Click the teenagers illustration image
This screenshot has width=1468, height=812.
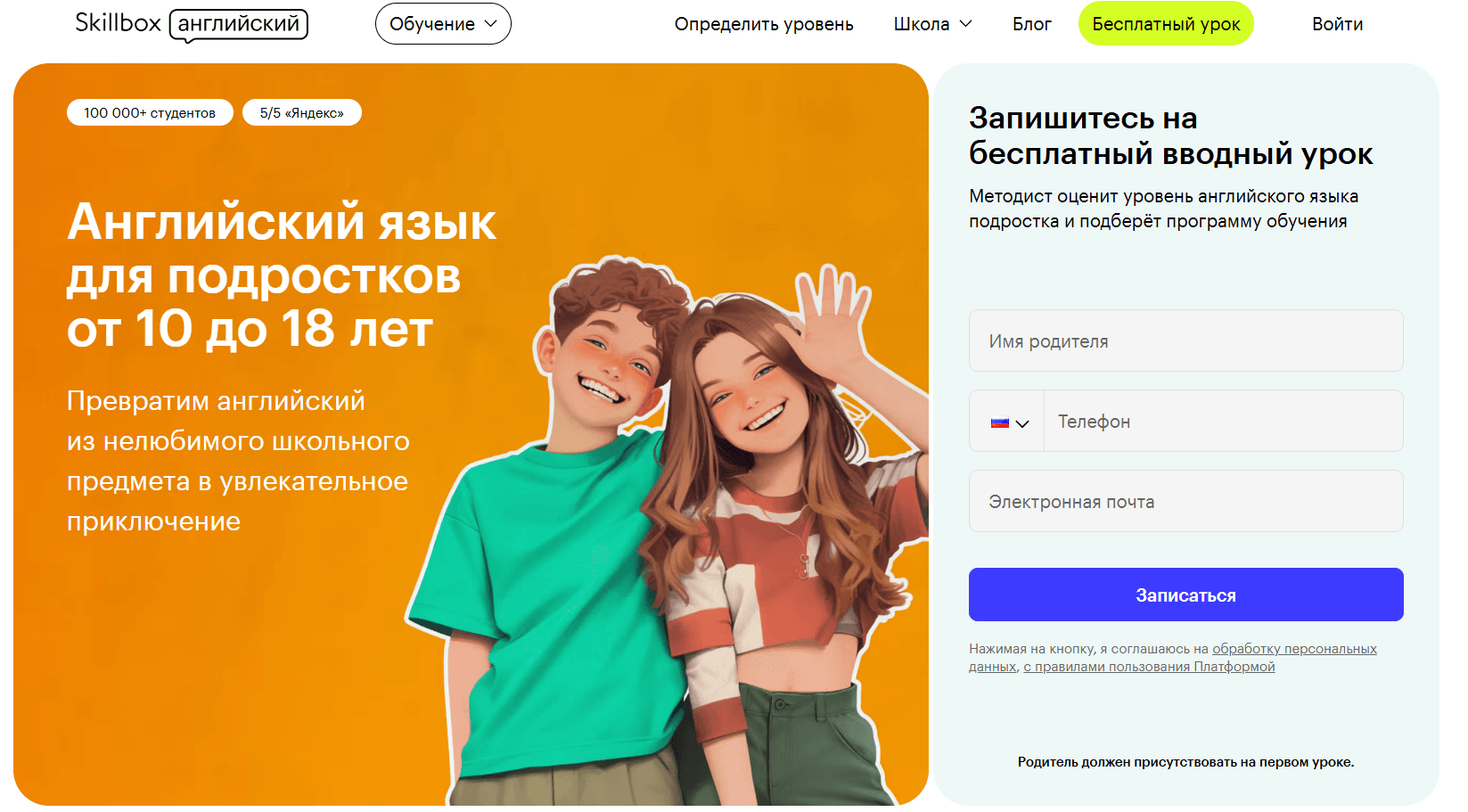click(x=668, y=535)
